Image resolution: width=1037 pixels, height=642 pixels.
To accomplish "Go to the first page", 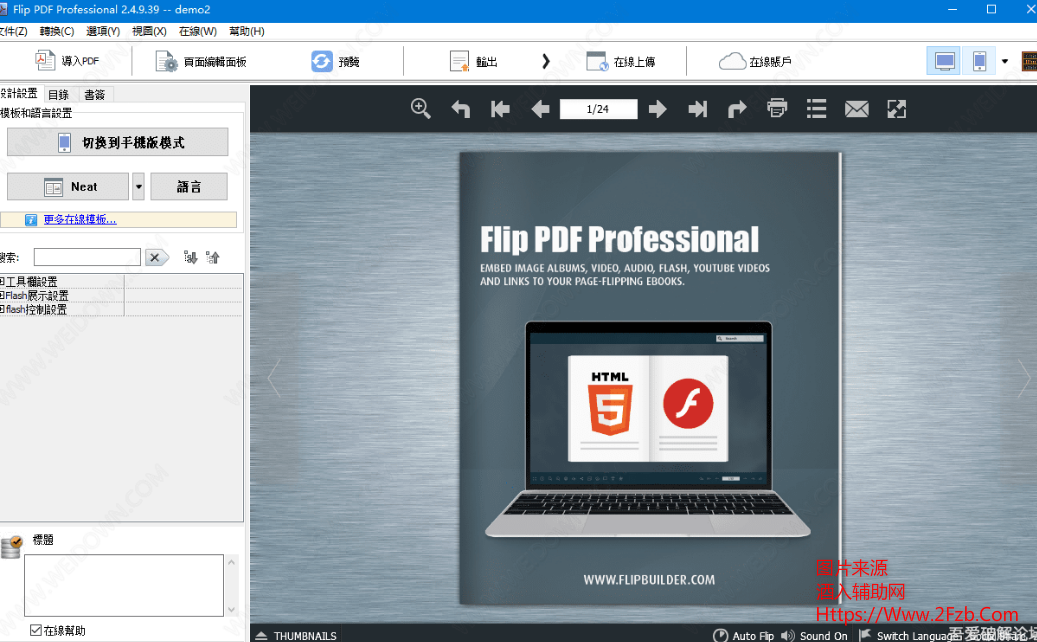I will pyautogui.click(x=501, y=109).
